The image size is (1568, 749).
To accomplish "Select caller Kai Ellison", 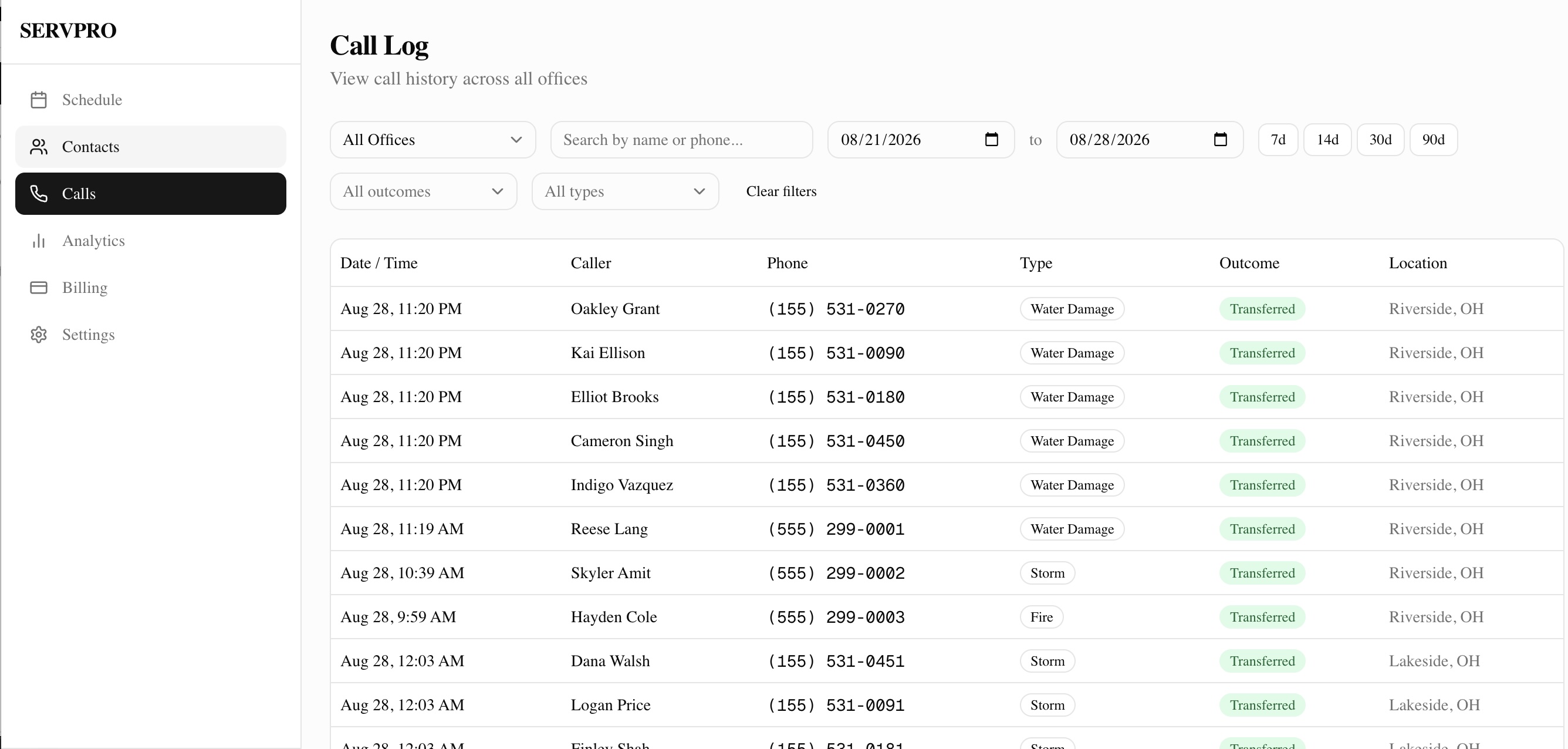I will pyautogui.click(x=607, y=353).
